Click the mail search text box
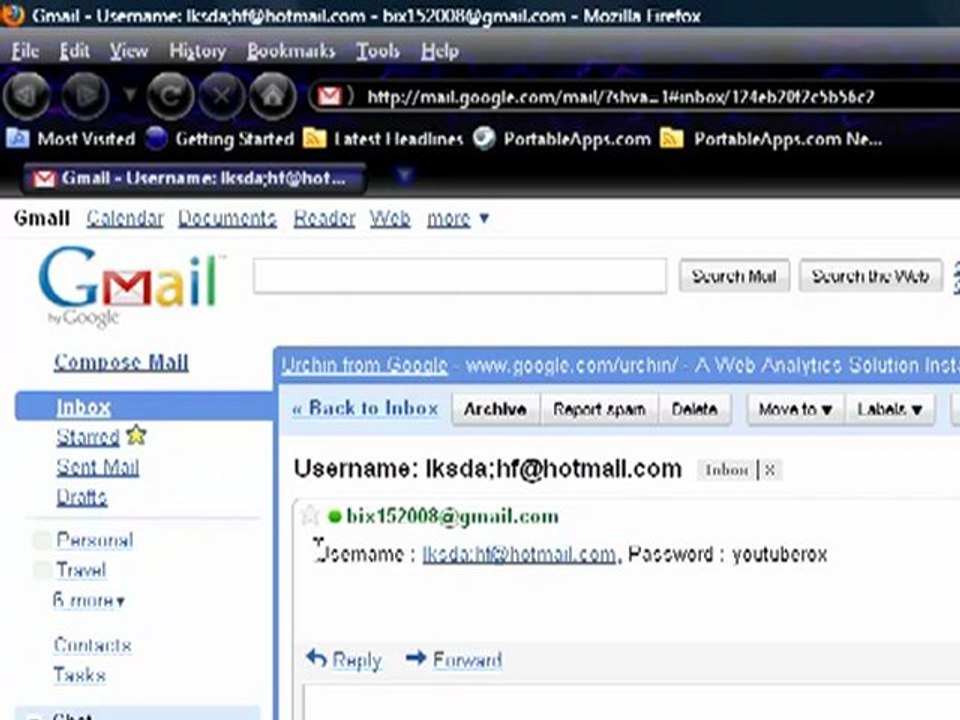960x720 pixels. (460, 276)
